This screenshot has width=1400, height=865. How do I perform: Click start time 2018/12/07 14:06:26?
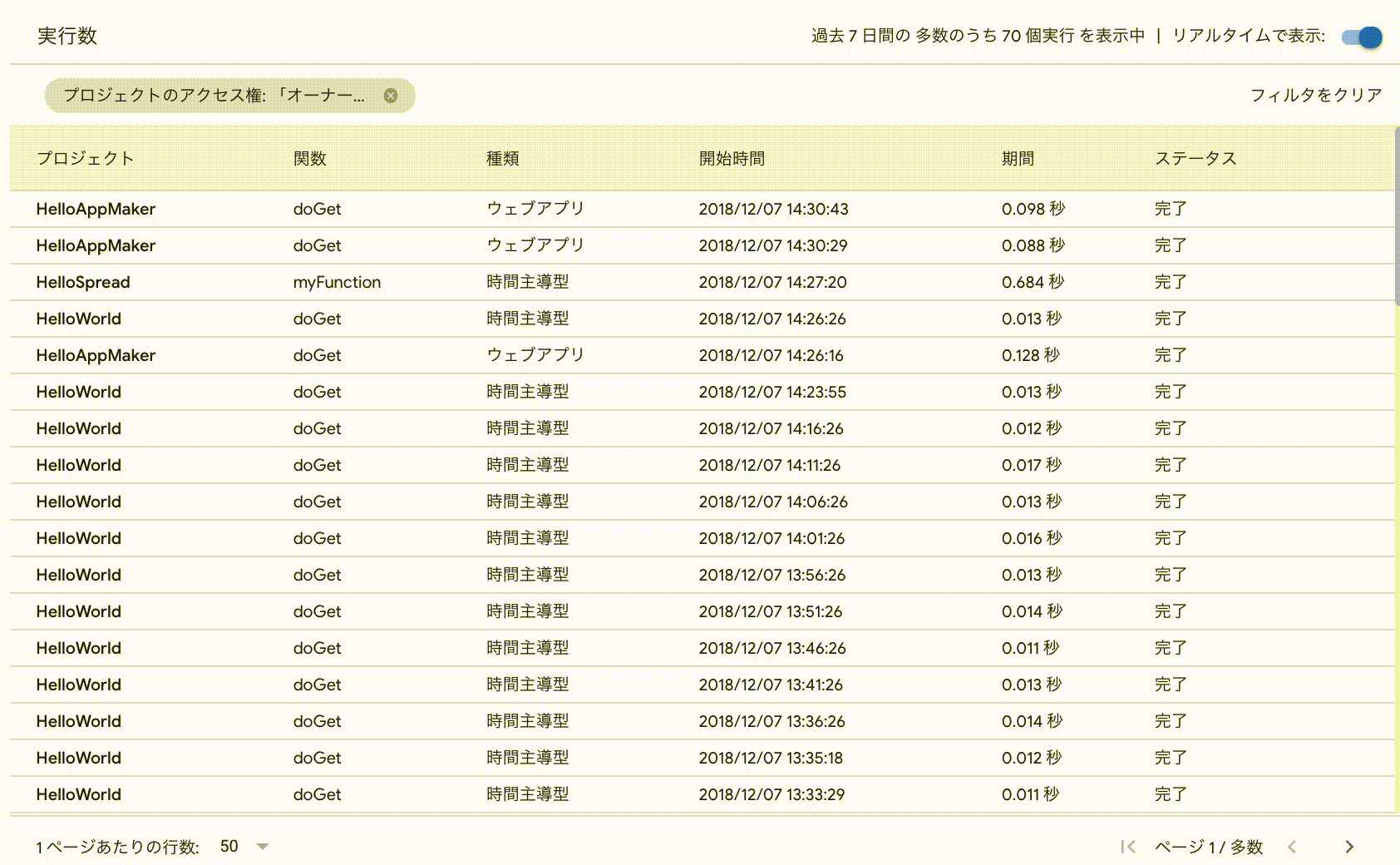(x=773, y=502)
